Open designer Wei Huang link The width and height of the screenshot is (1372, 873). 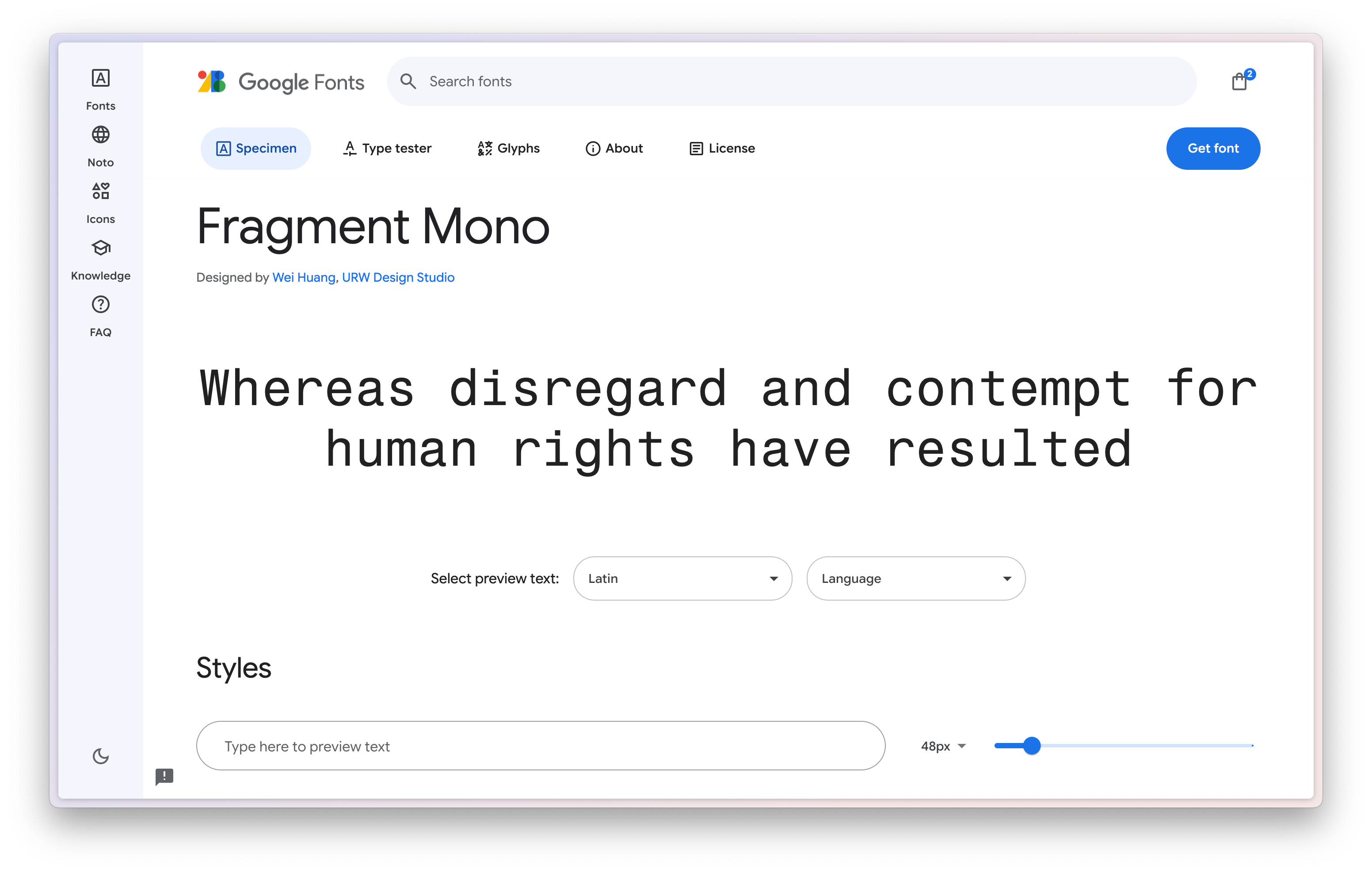[304, 277]
